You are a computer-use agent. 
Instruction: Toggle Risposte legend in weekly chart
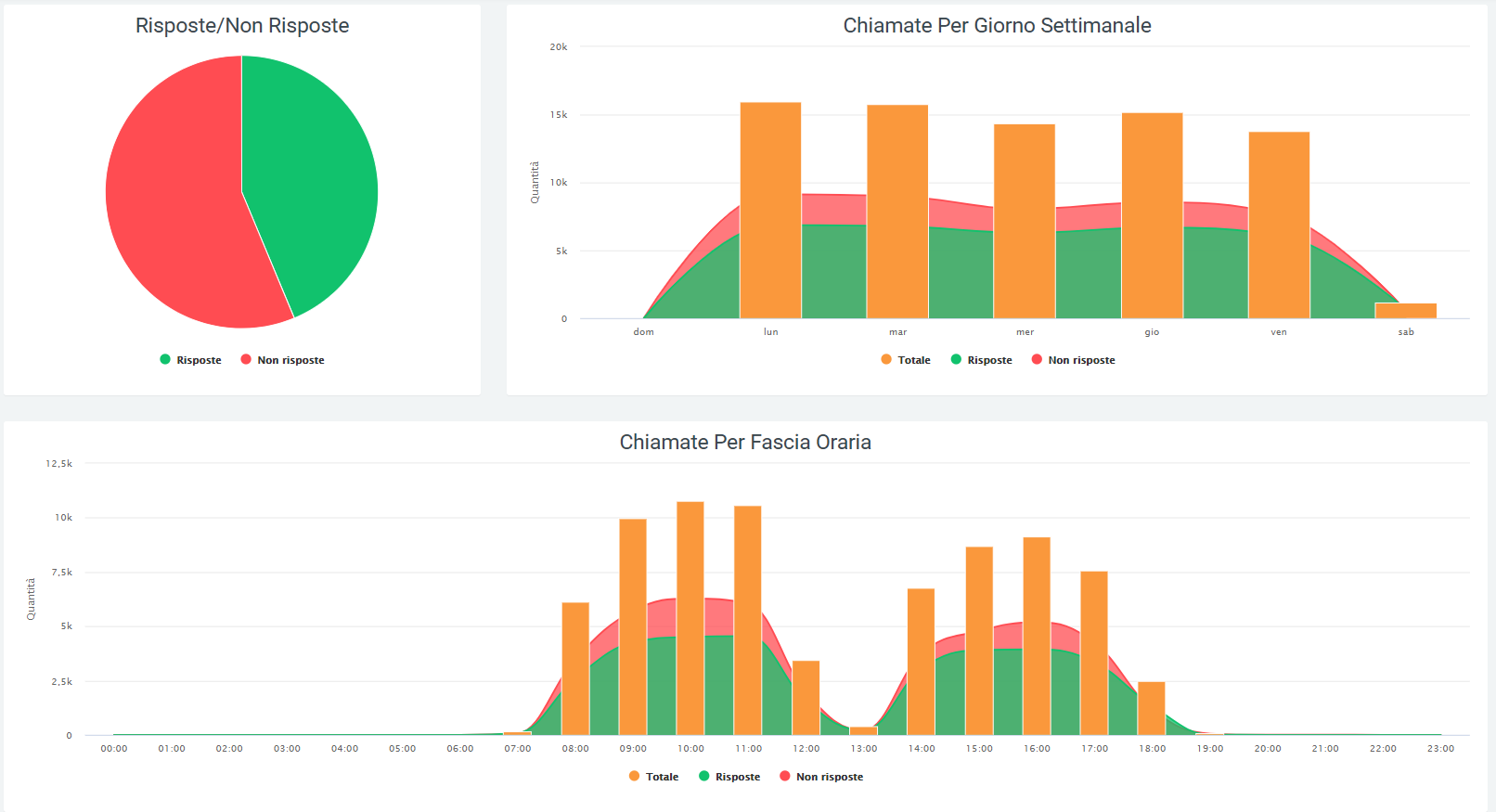tap(981, 360)
